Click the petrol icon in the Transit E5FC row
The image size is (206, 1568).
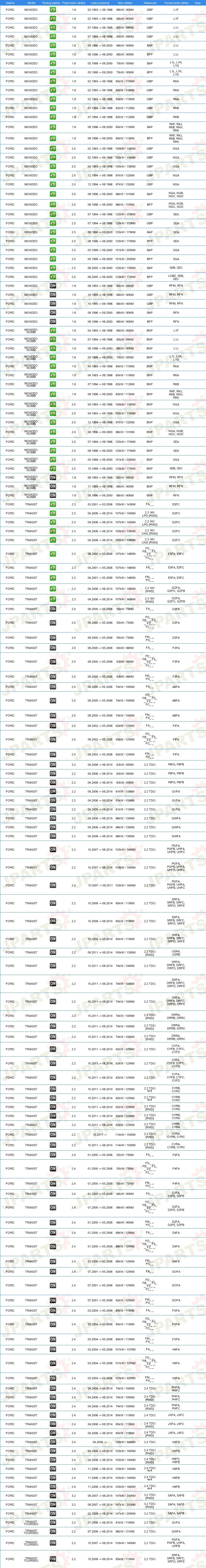pos(53,505)
